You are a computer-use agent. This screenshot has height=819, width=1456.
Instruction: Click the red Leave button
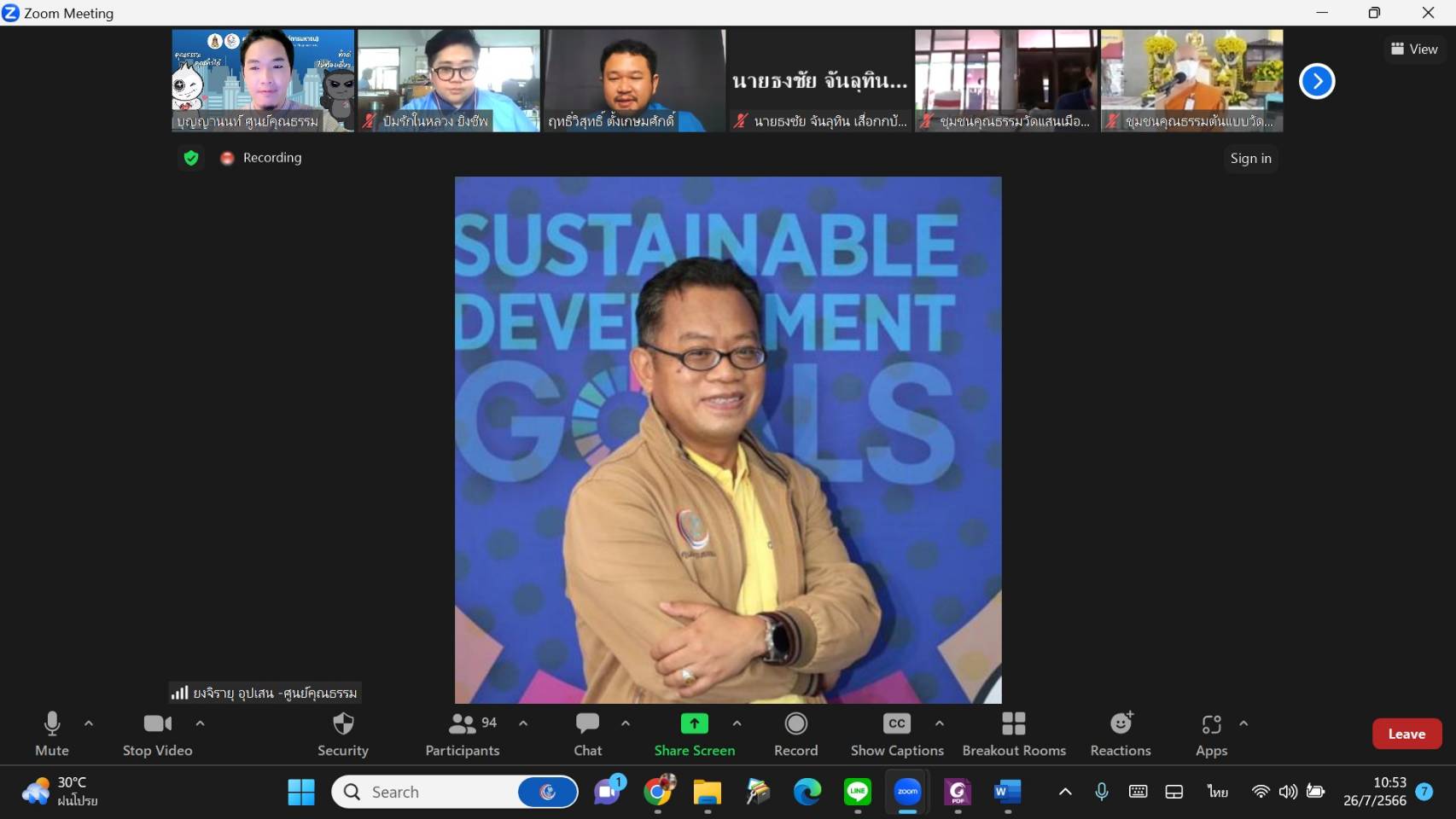[1406, 734]
